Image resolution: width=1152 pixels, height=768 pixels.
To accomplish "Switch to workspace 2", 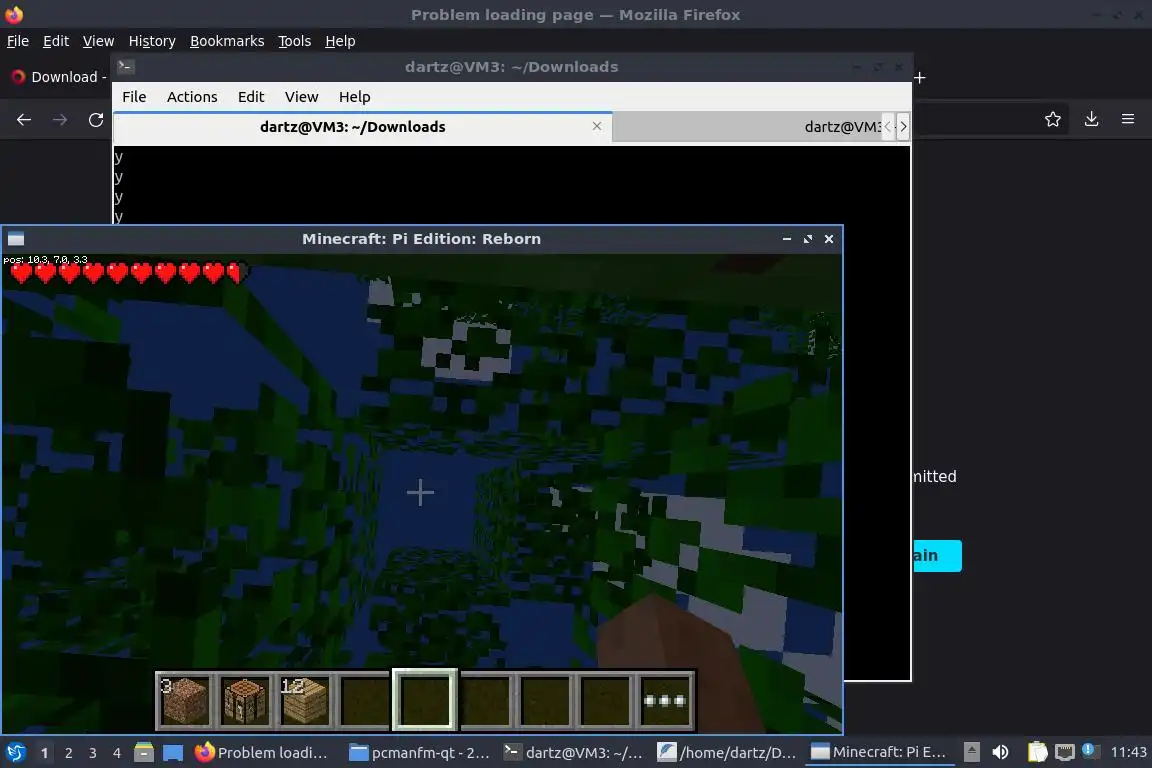I will tap(68, 753).
